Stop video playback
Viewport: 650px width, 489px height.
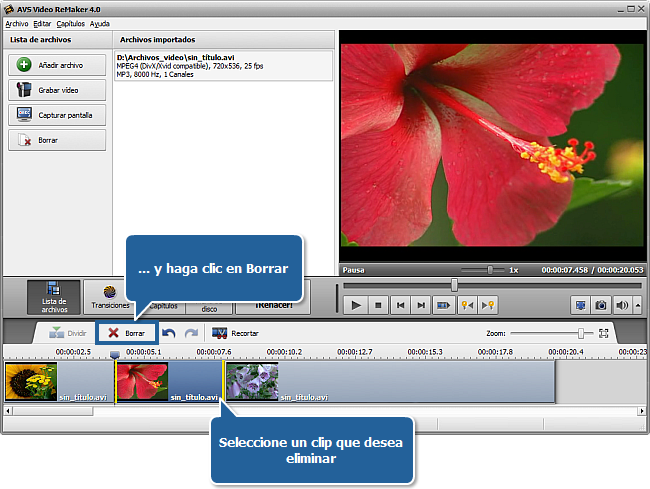(x=378, y=304)
